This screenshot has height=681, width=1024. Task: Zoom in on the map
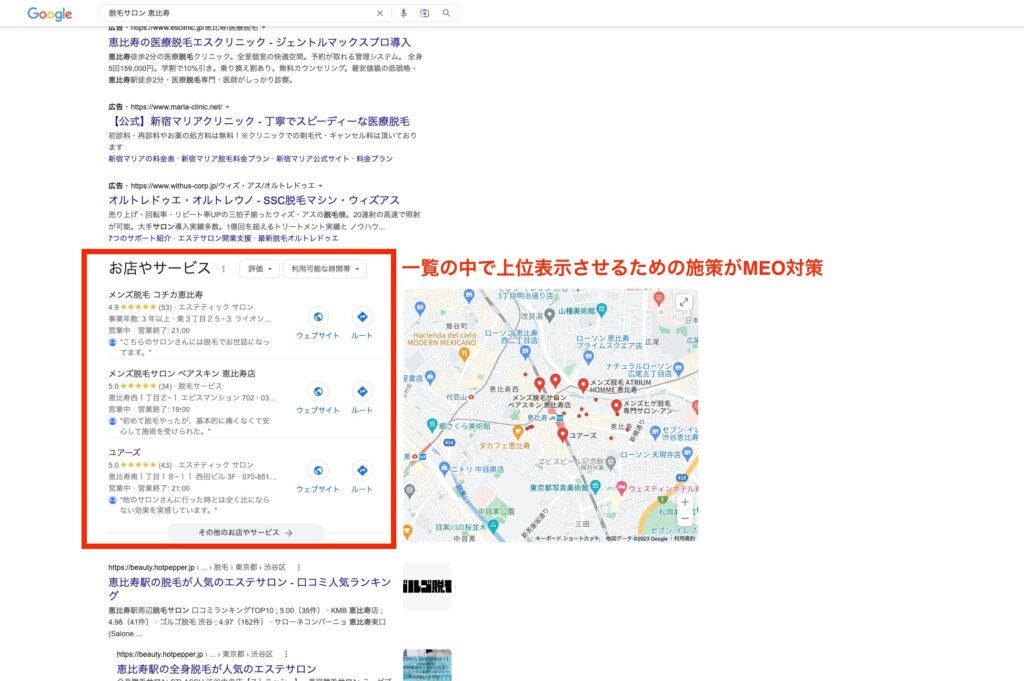[x=684, y=503]
